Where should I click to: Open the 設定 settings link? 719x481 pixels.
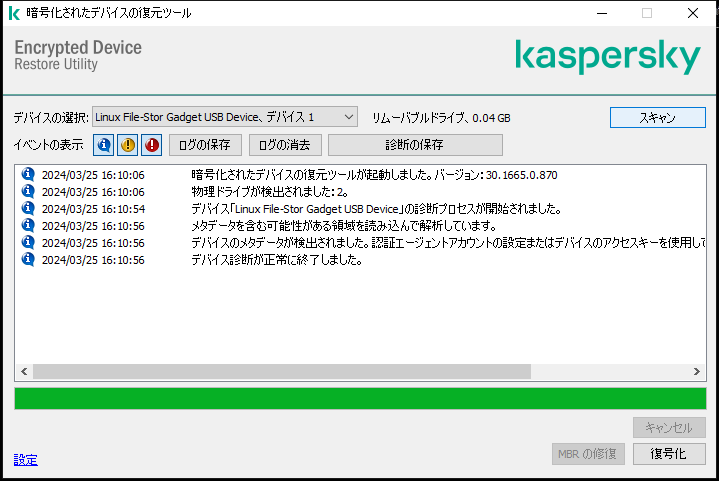point(26,459)
